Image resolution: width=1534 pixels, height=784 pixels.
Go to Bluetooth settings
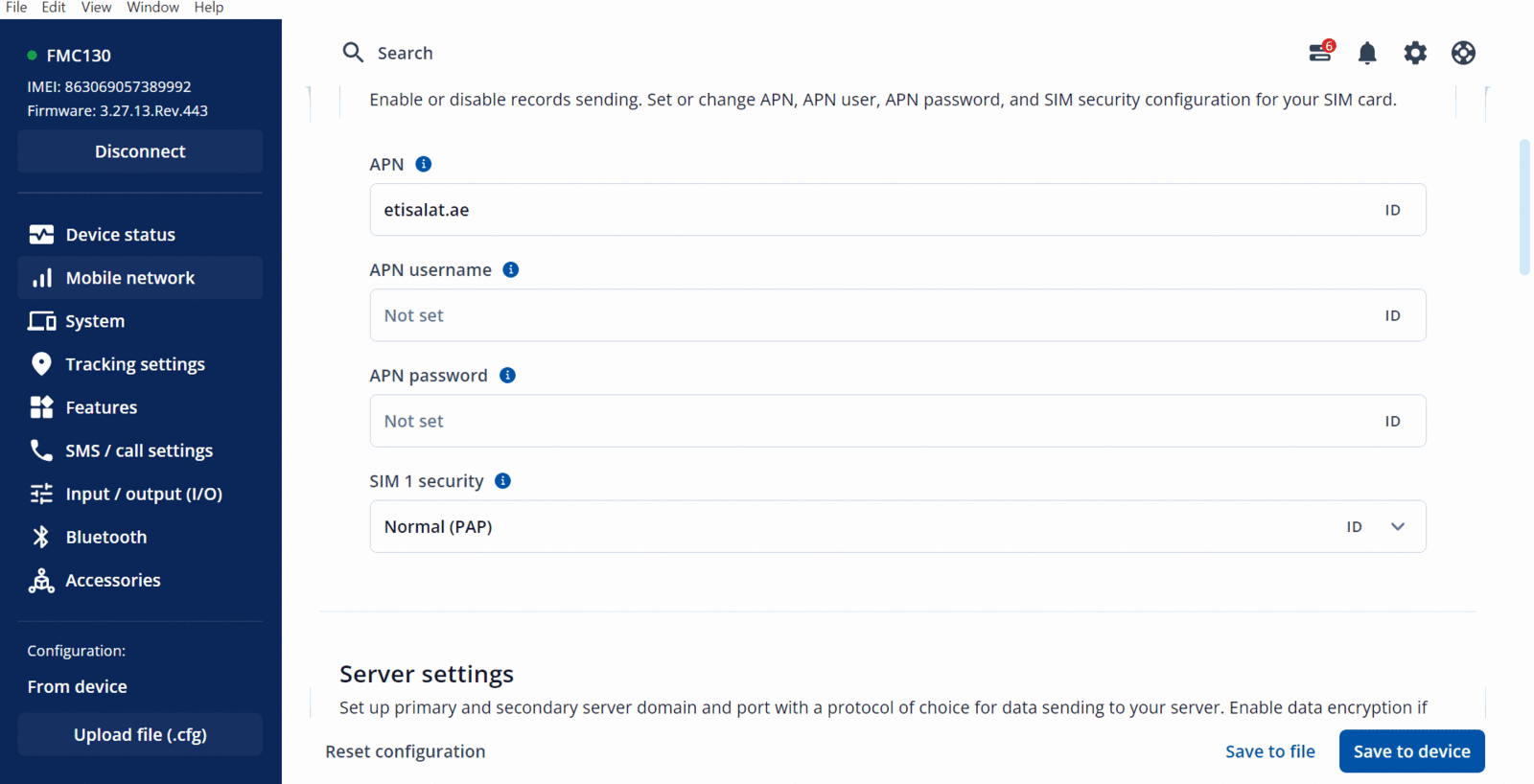tap(105, 538)
